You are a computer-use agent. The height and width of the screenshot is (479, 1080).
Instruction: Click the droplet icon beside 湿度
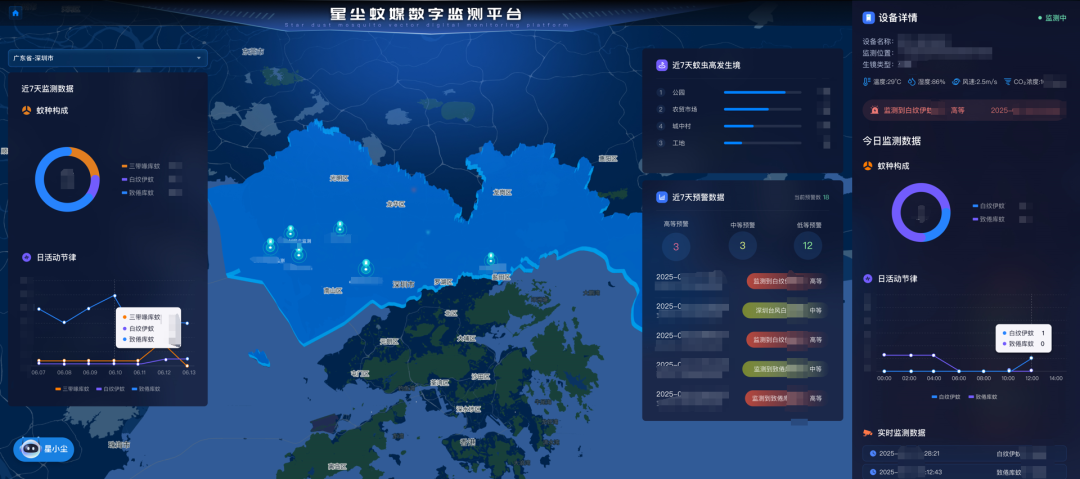(x=911, y=81)
